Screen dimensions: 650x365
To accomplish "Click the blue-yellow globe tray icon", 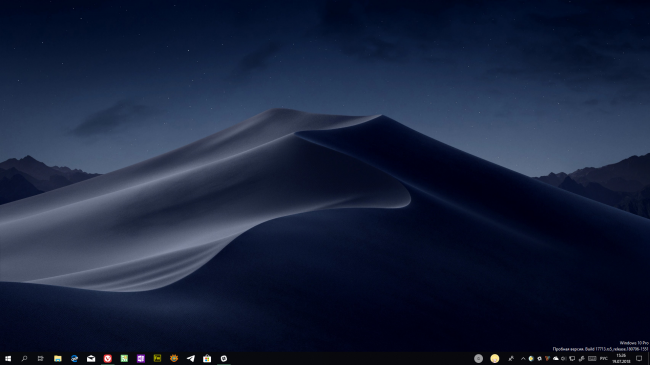I will click(531, 358).
